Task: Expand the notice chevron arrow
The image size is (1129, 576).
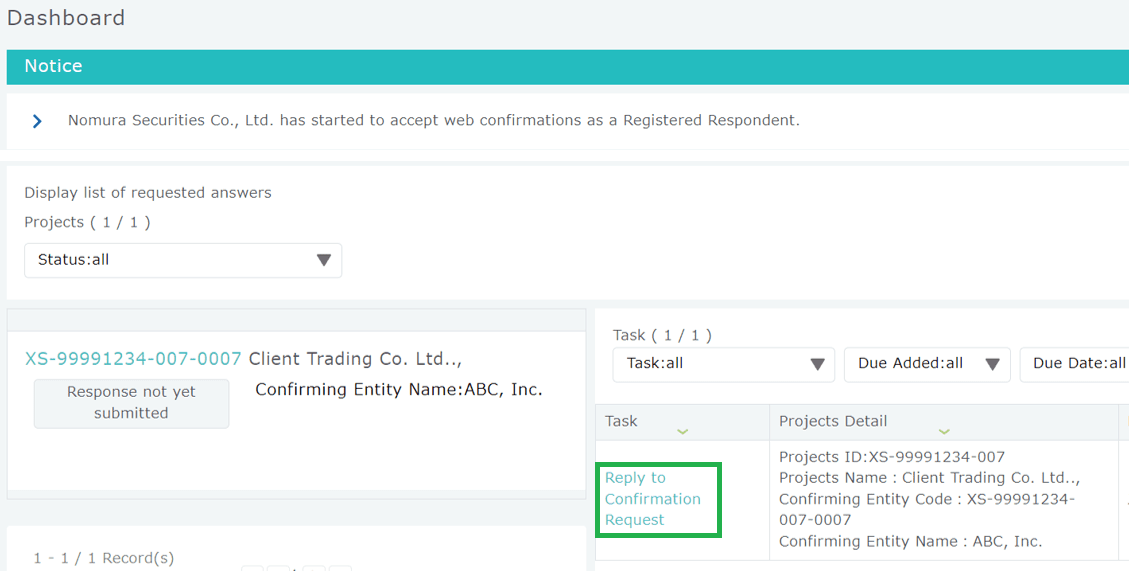Action: [x=37, y=121]
